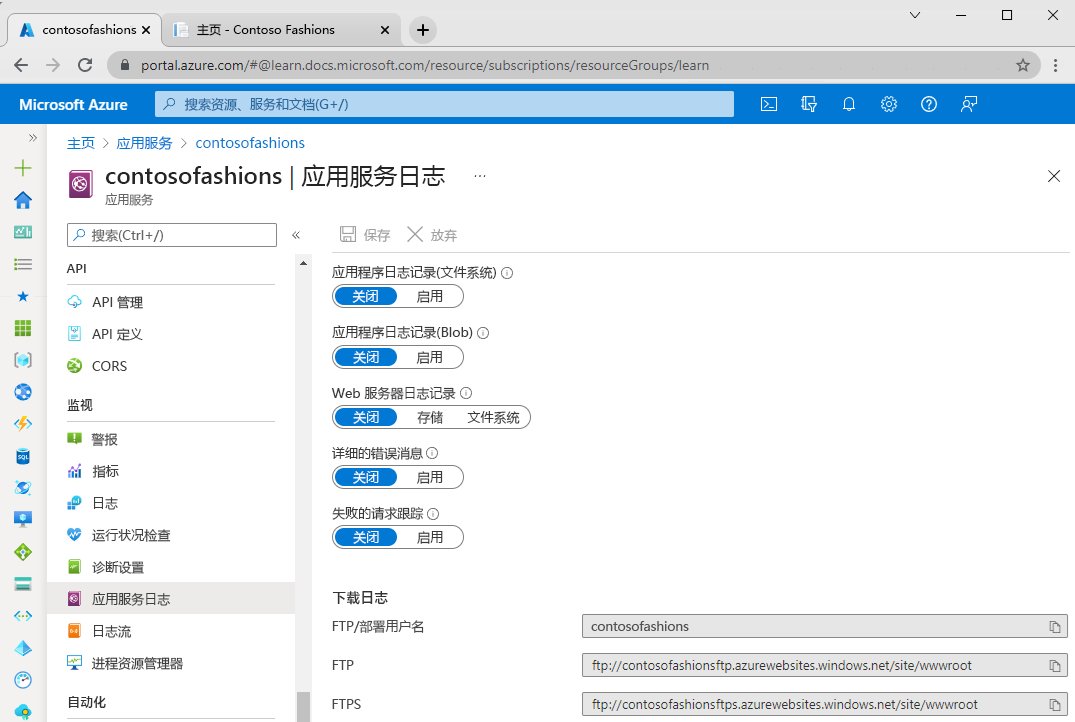Collapse the resource menu with « chevron
Viewport: 1075px width, 722px height.
pos(296,235)
